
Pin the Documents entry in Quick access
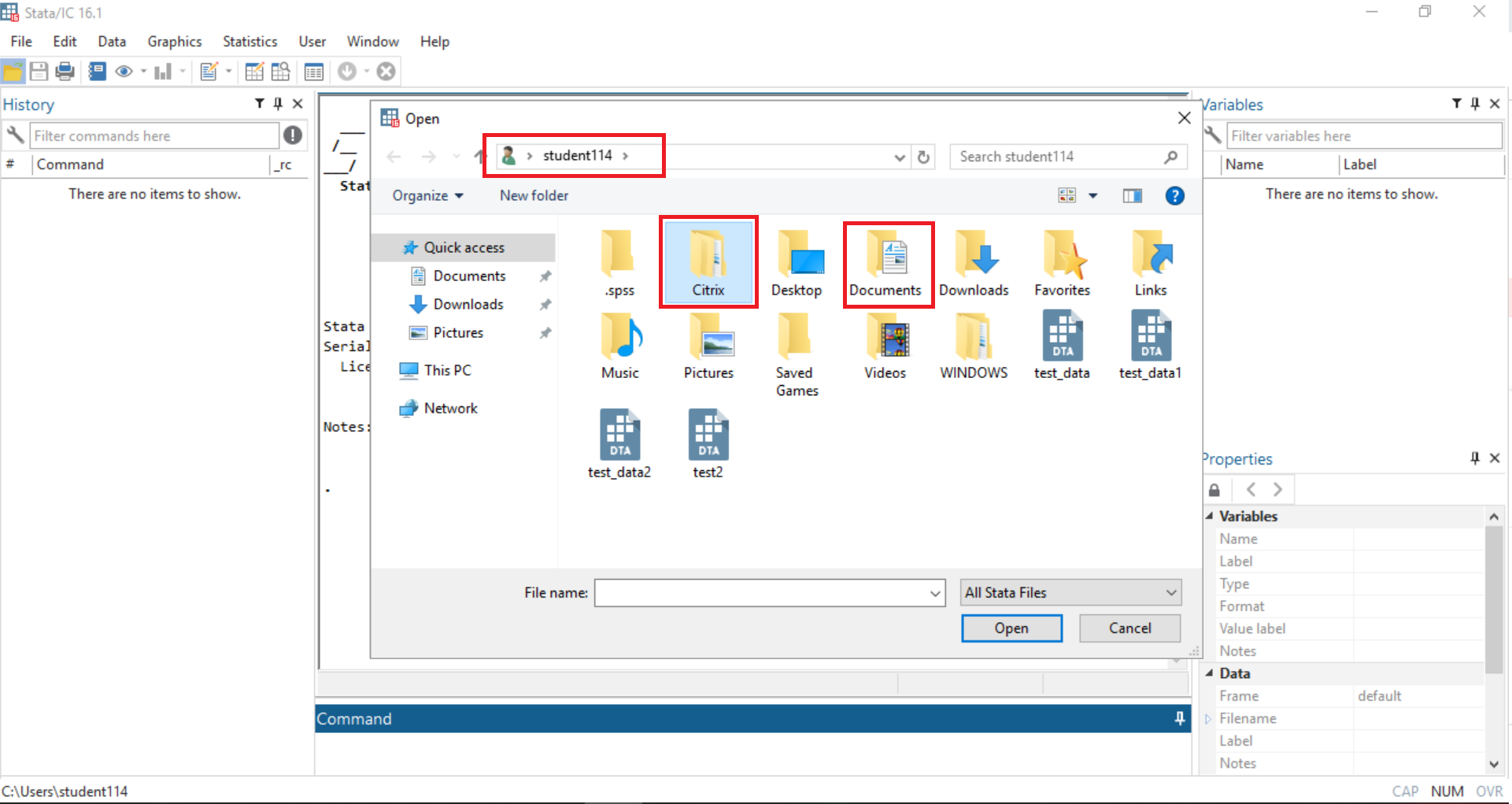545,276
